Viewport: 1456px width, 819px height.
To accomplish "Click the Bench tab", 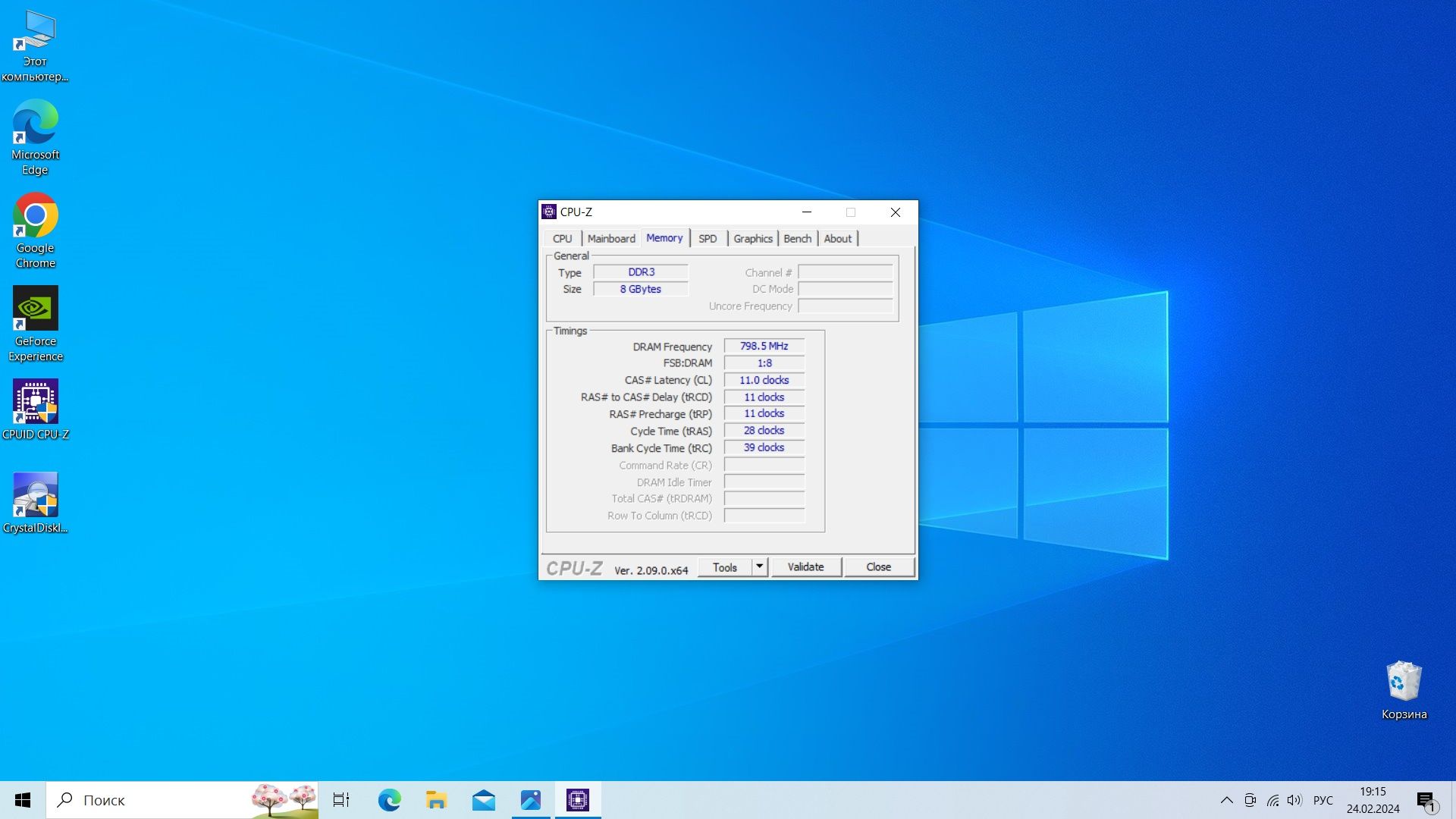I will [797, 238].
